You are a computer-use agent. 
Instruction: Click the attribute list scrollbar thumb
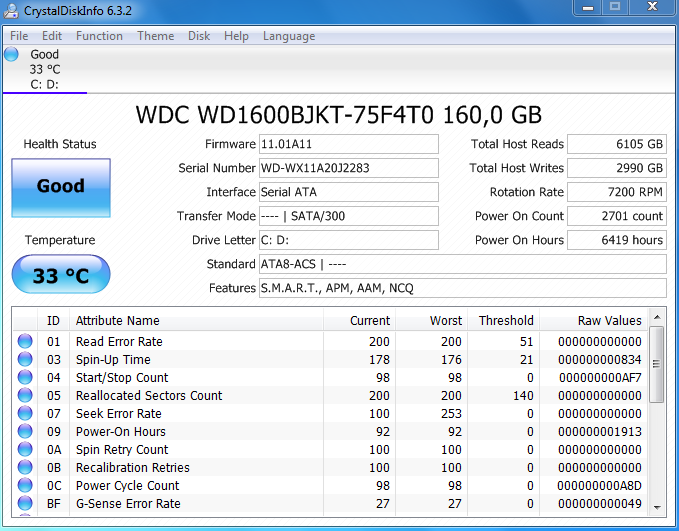(x=657, y=364)
